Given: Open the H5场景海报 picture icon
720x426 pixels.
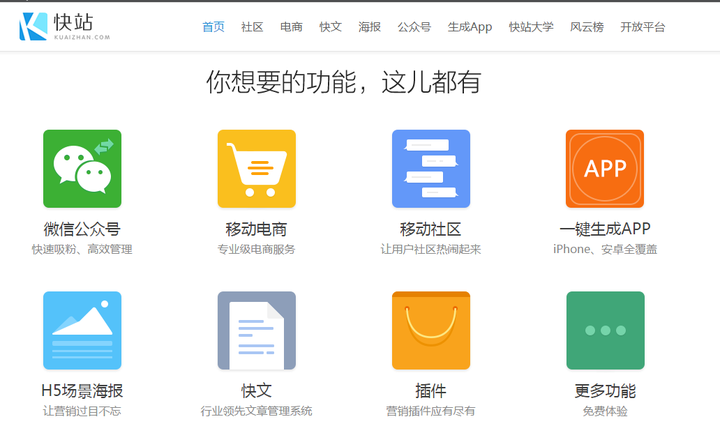Looking at the screenshot, I should [x=82, y=330].
